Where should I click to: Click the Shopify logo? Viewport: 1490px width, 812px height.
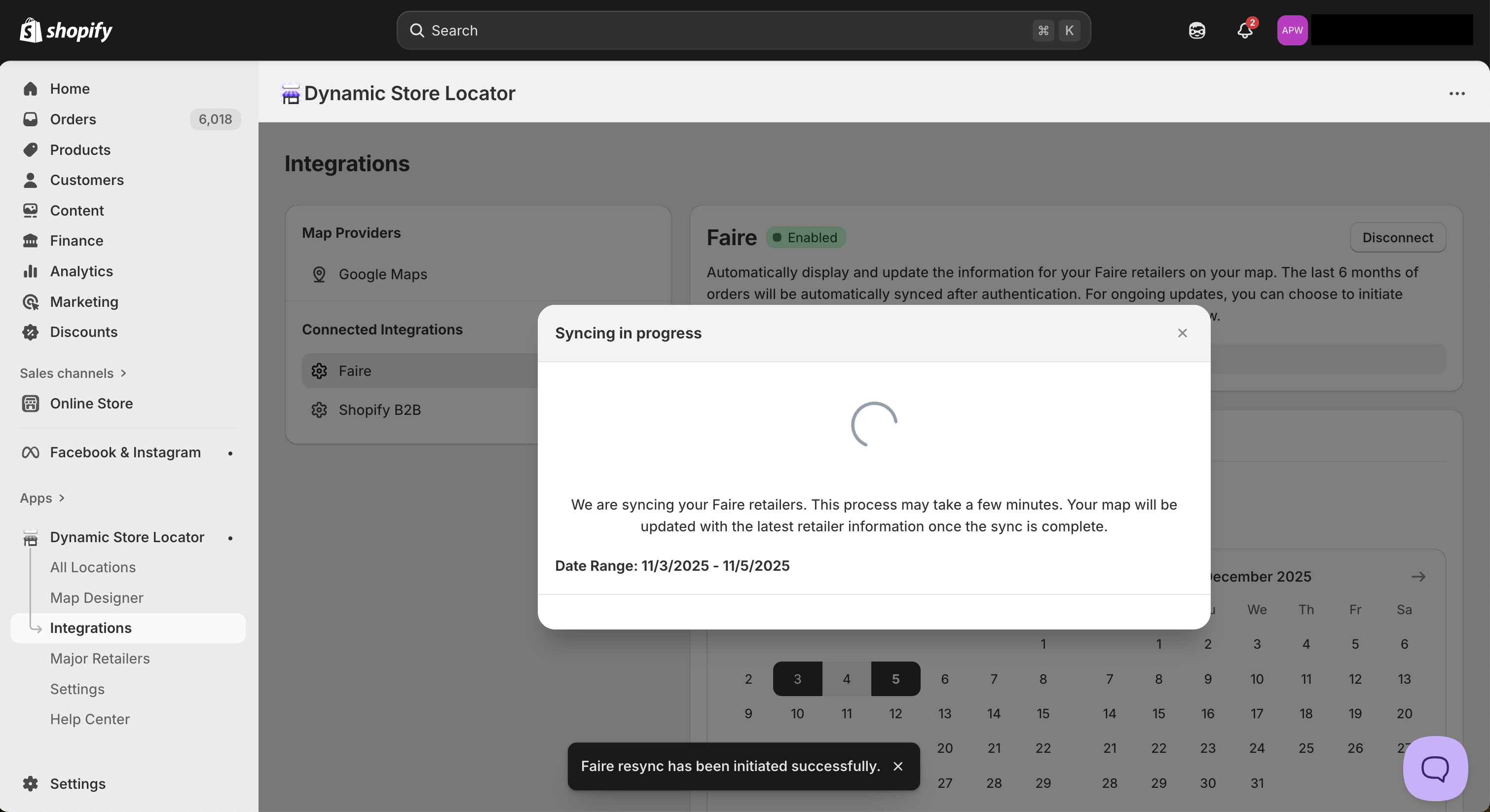pos(66,30)
